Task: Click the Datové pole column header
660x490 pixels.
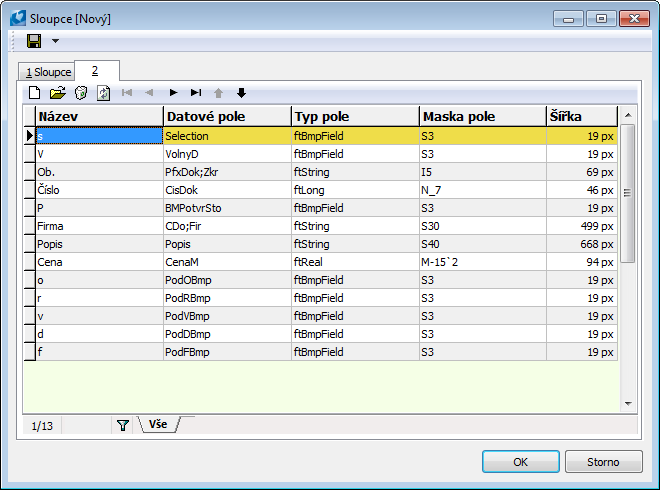Action: tap(227, 116)
